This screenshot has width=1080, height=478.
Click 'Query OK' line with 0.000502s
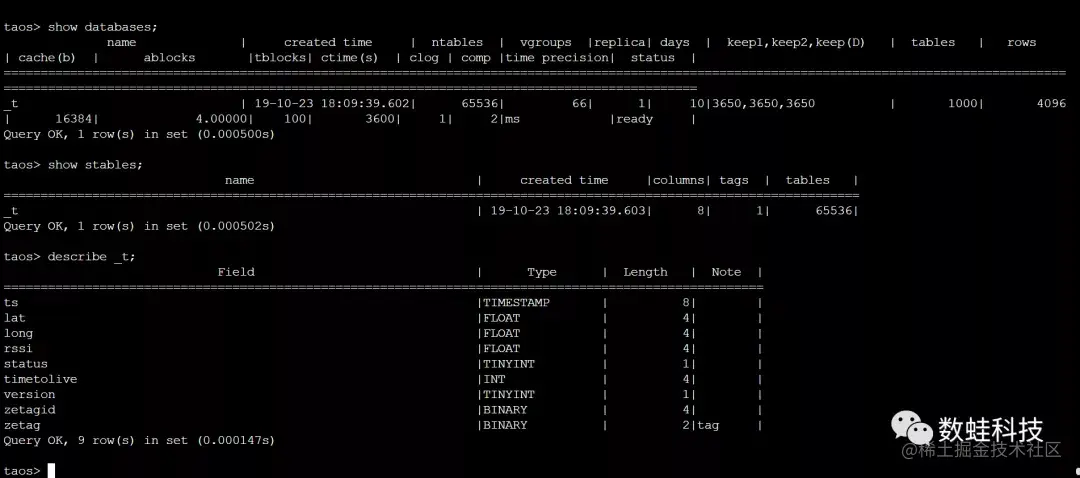click(x=139, y=226)
